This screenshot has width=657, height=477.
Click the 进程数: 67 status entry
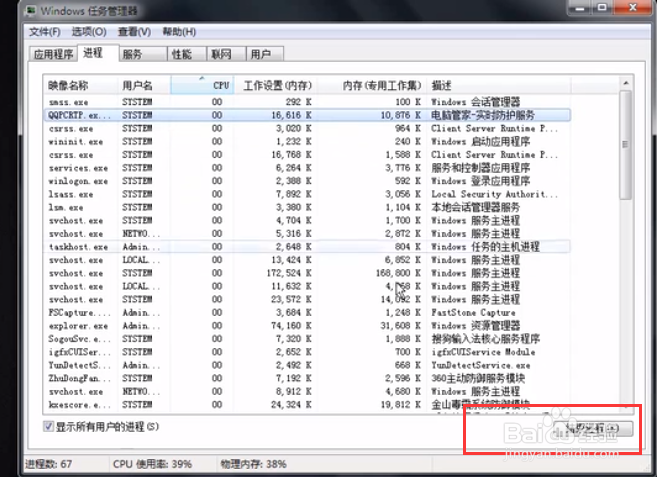(x=49, y=464)
